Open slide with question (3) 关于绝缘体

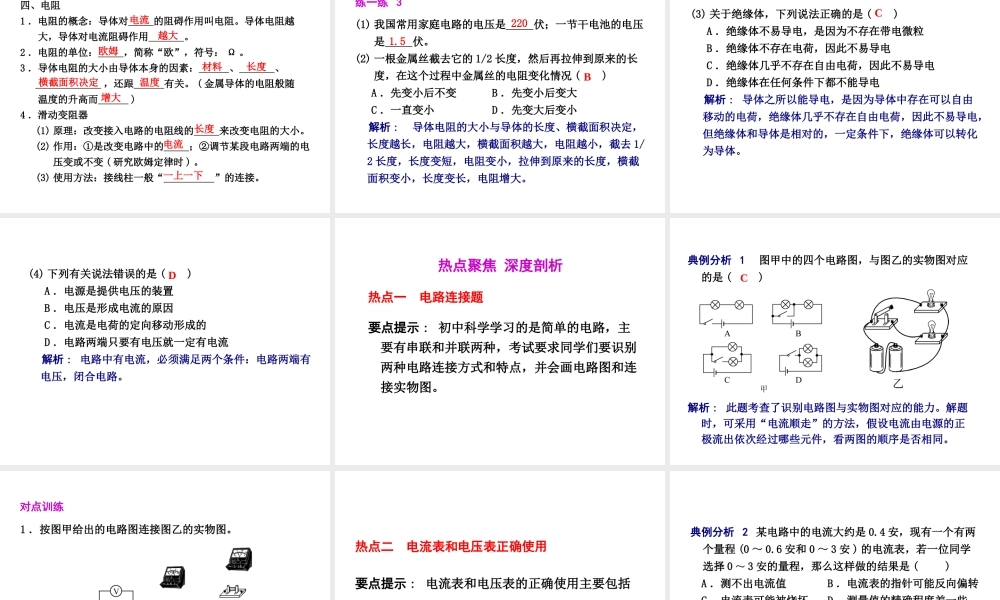click(835, 106)
